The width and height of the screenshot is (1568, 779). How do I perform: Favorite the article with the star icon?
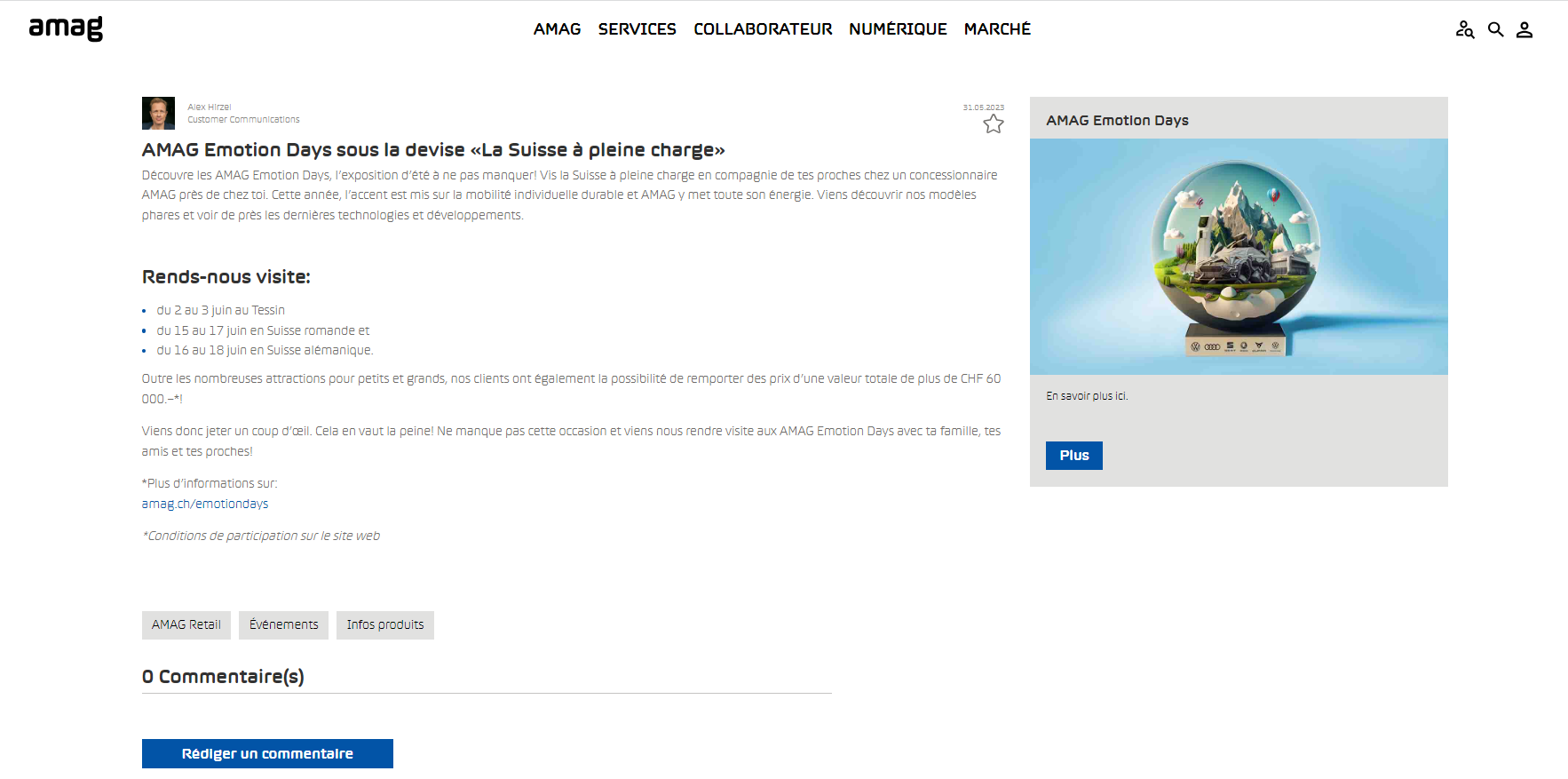tap(994, 124)
